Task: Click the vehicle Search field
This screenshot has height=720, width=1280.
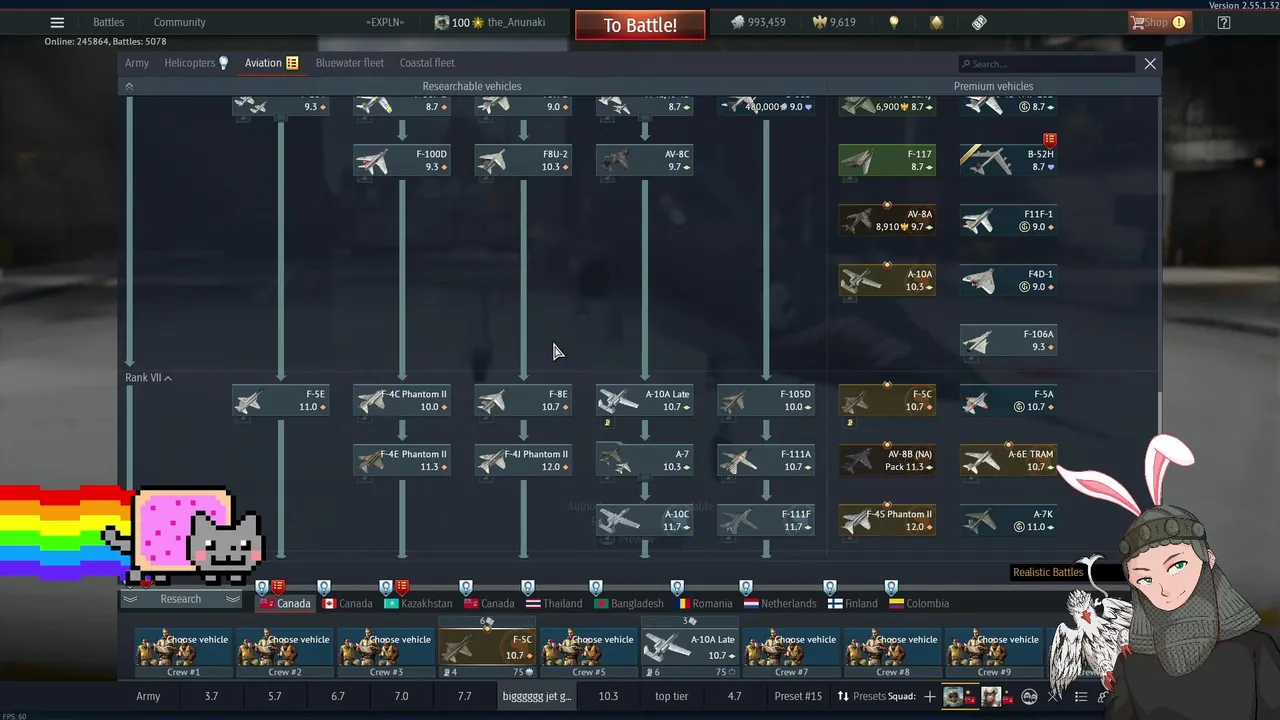Action: pos(1045,64)
